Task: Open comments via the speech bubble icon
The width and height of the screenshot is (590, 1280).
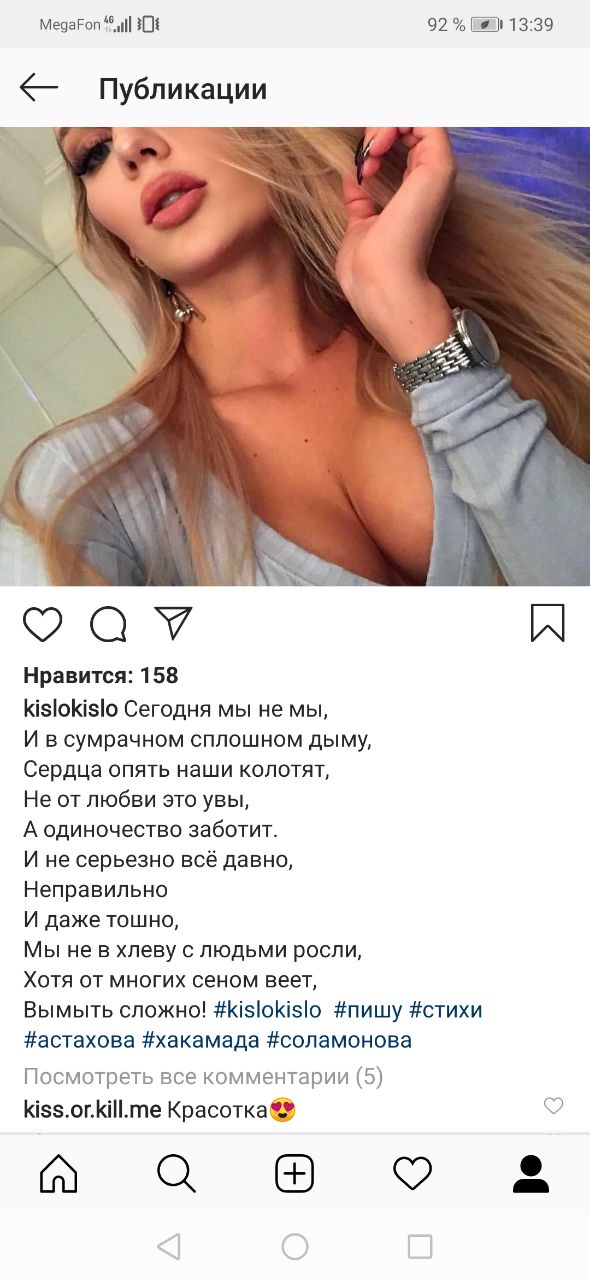Action: point(108,624)
